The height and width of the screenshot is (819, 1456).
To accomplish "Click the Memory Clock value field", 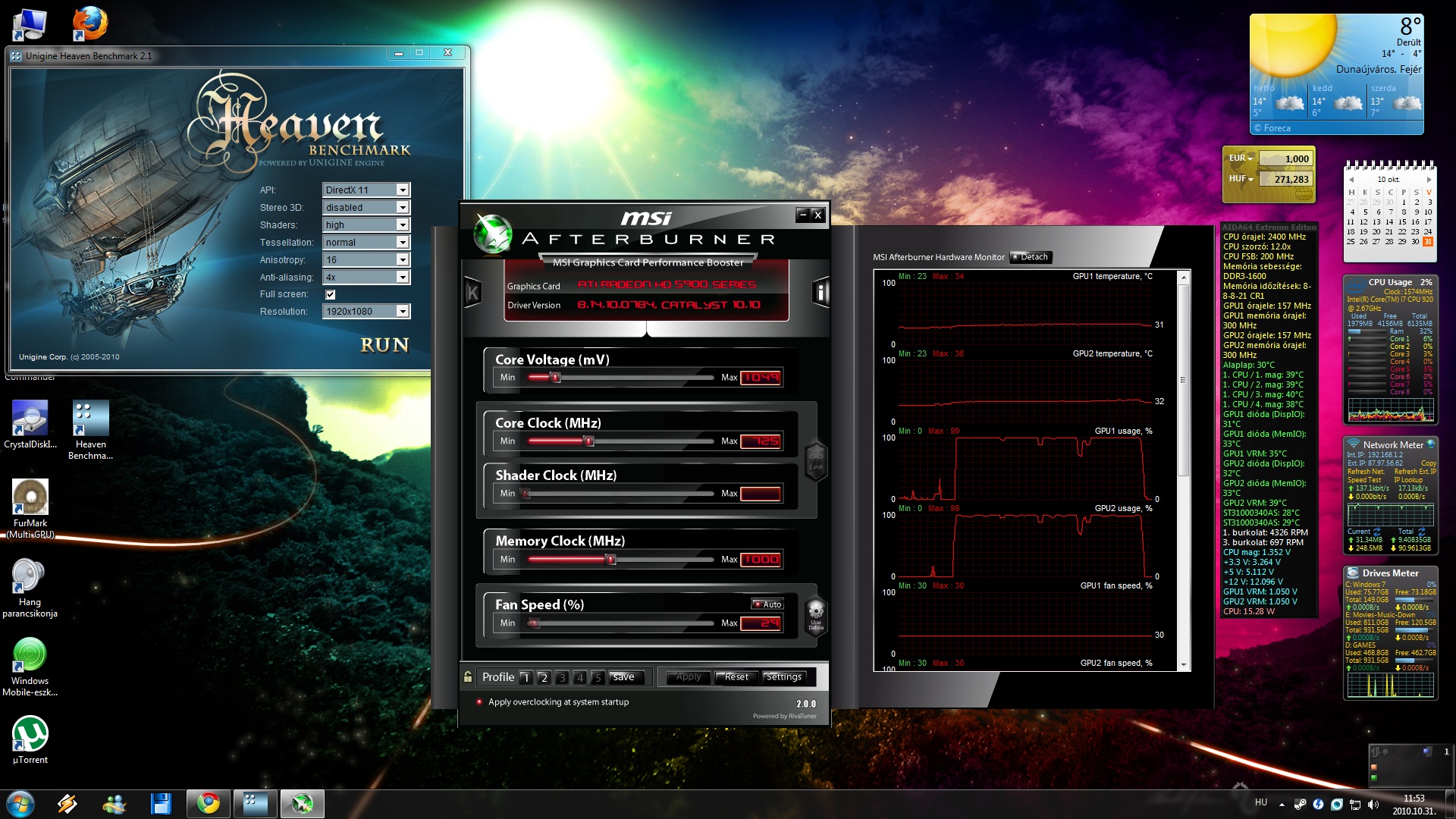I will pyautogui.click(x=761, y=560).
